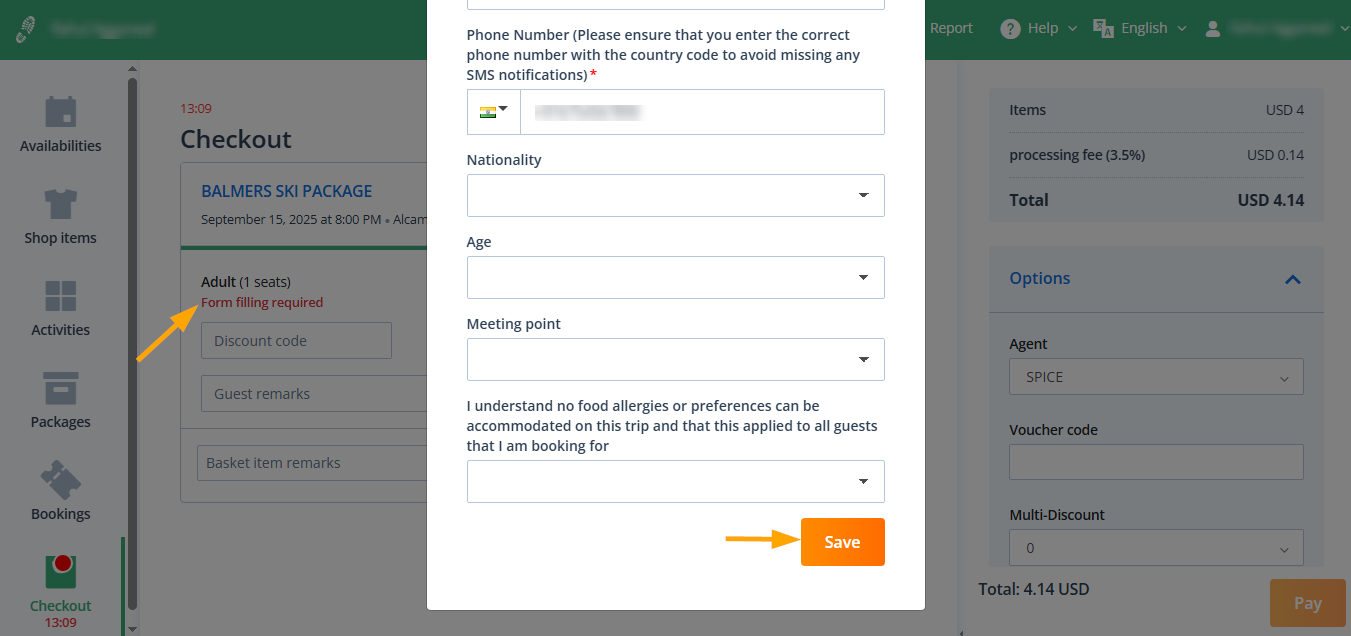Expand the Age dropdown
This screenshot has width=1351, height=636.
pos(675,277)
